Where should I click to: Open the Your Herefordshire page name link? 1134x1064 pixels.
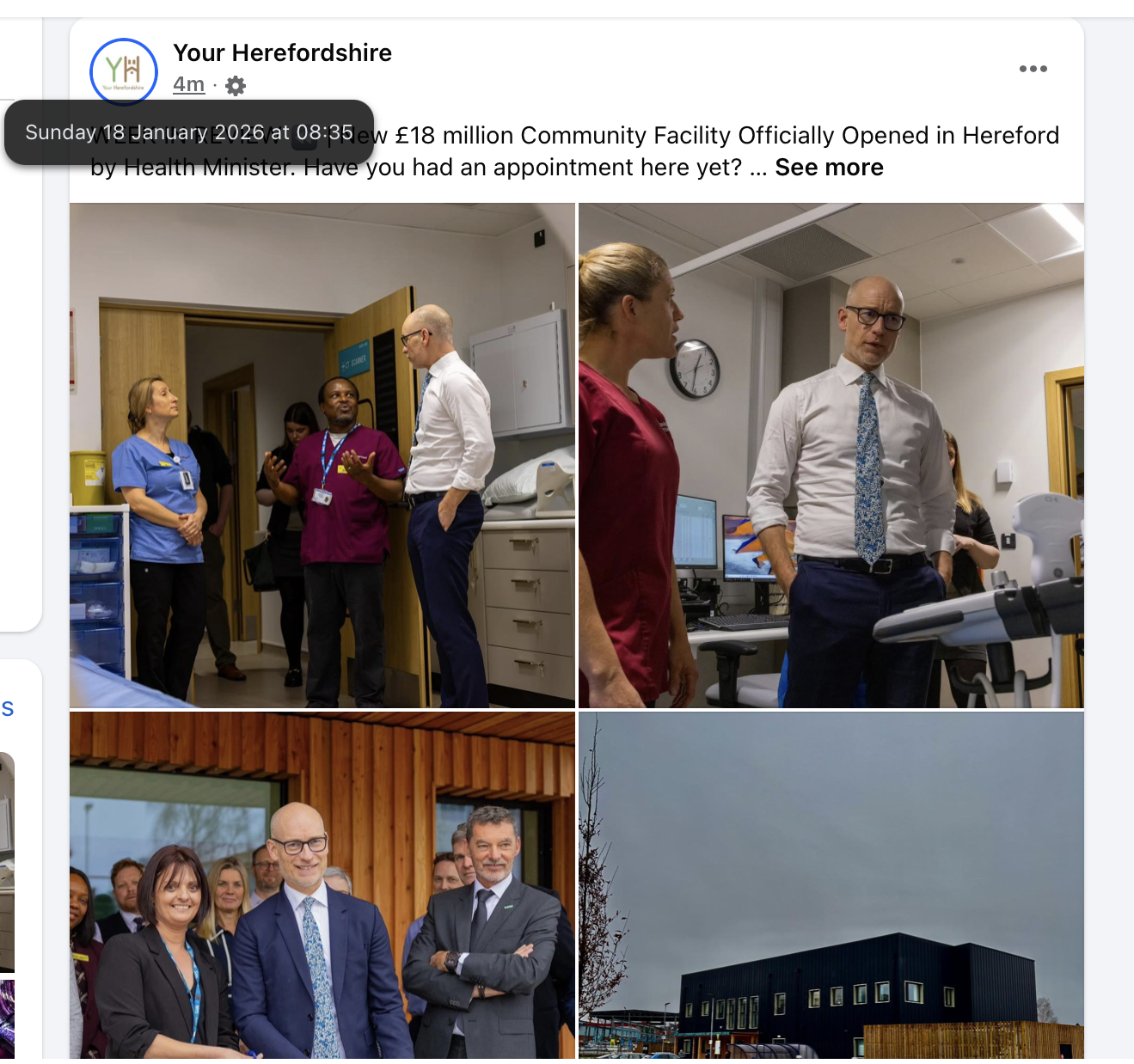coord(282,52)
